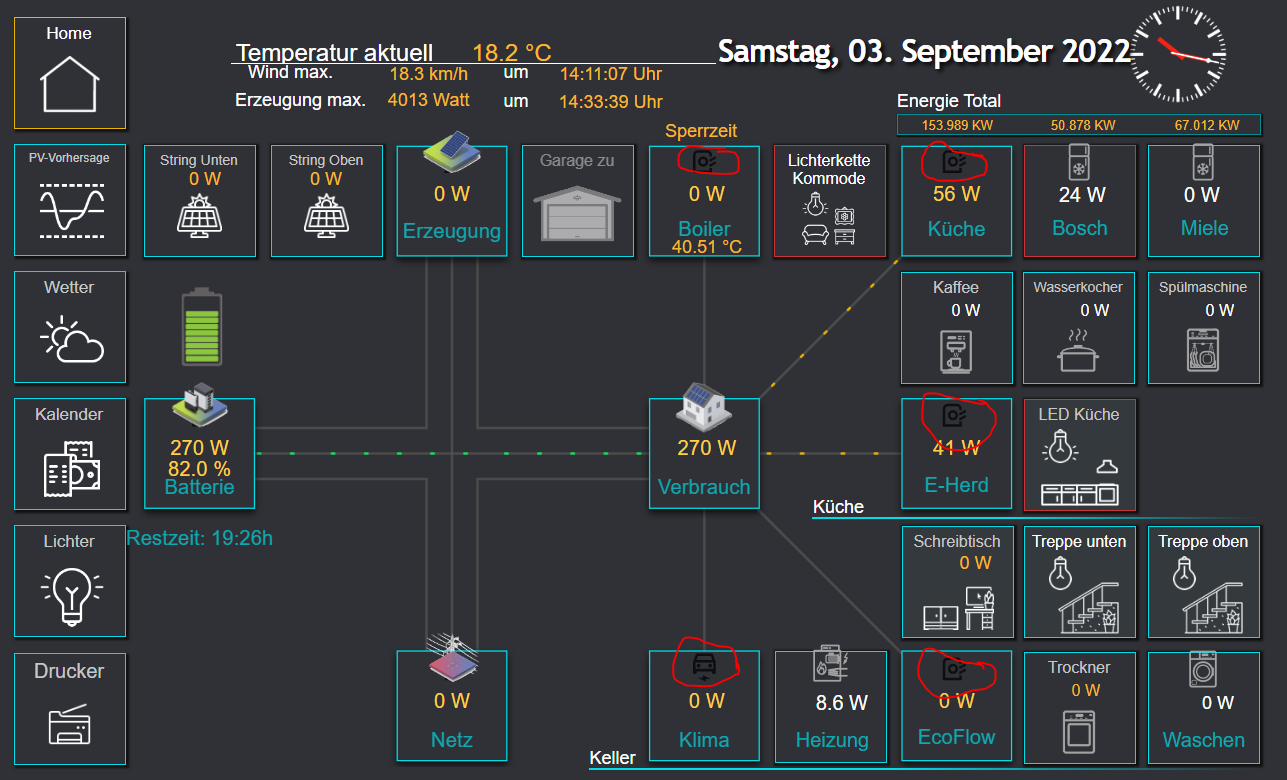1287x780 pixels.
Task: Click the time 14:33:39 Uhr
Action: [x=611, y=101]
